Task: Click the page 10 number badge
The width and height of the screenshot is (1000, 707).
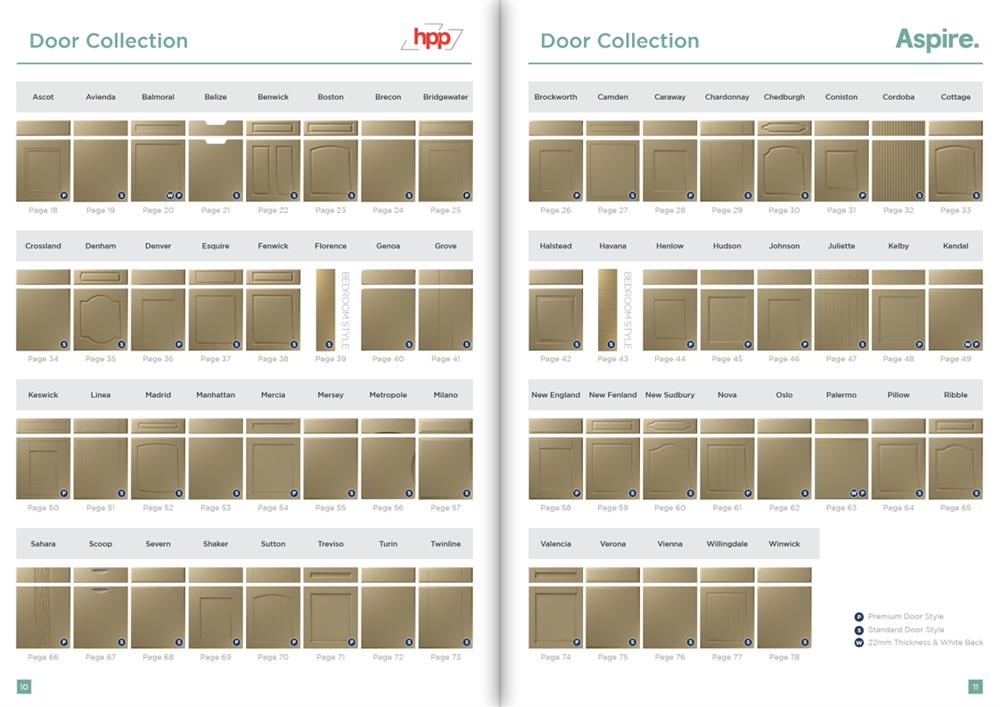Action: (x=24, y=686)
